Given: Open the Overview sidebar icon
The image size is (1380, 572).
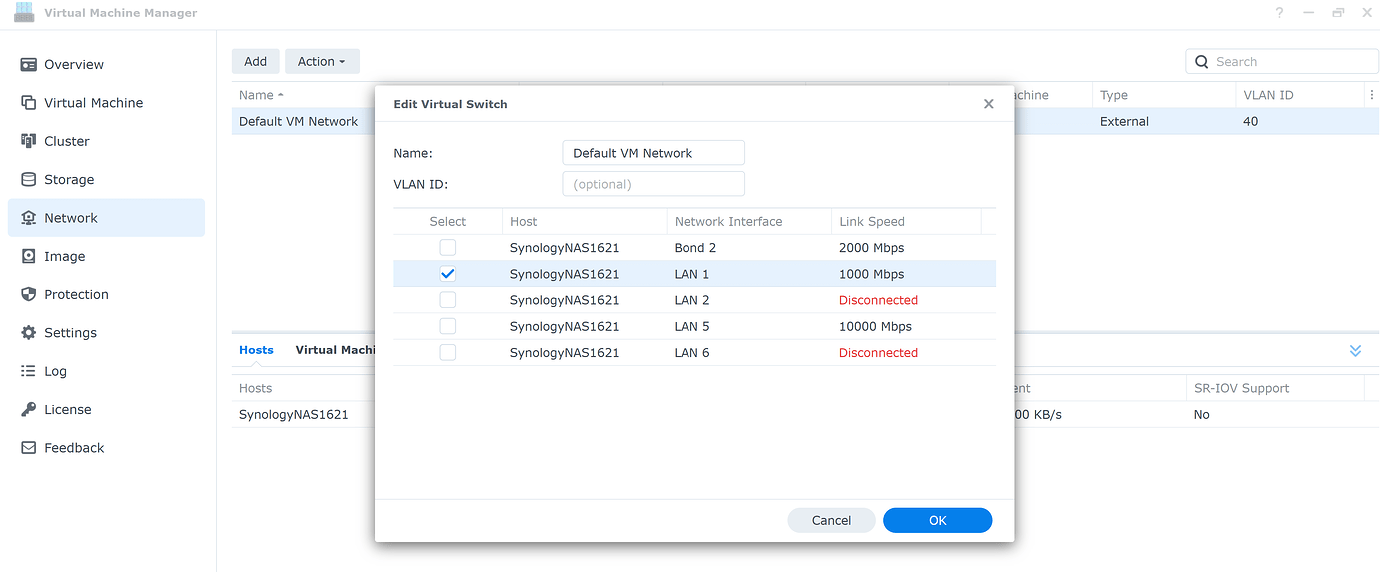Looking at the screenshot, I should tap(28, 64).
